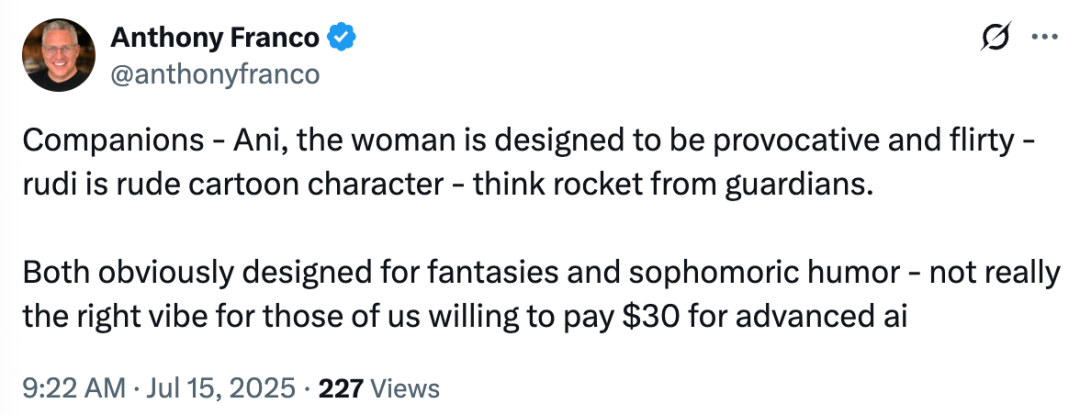Click the Jul 15, 2025 date
1080x415 pixels.
222,386
